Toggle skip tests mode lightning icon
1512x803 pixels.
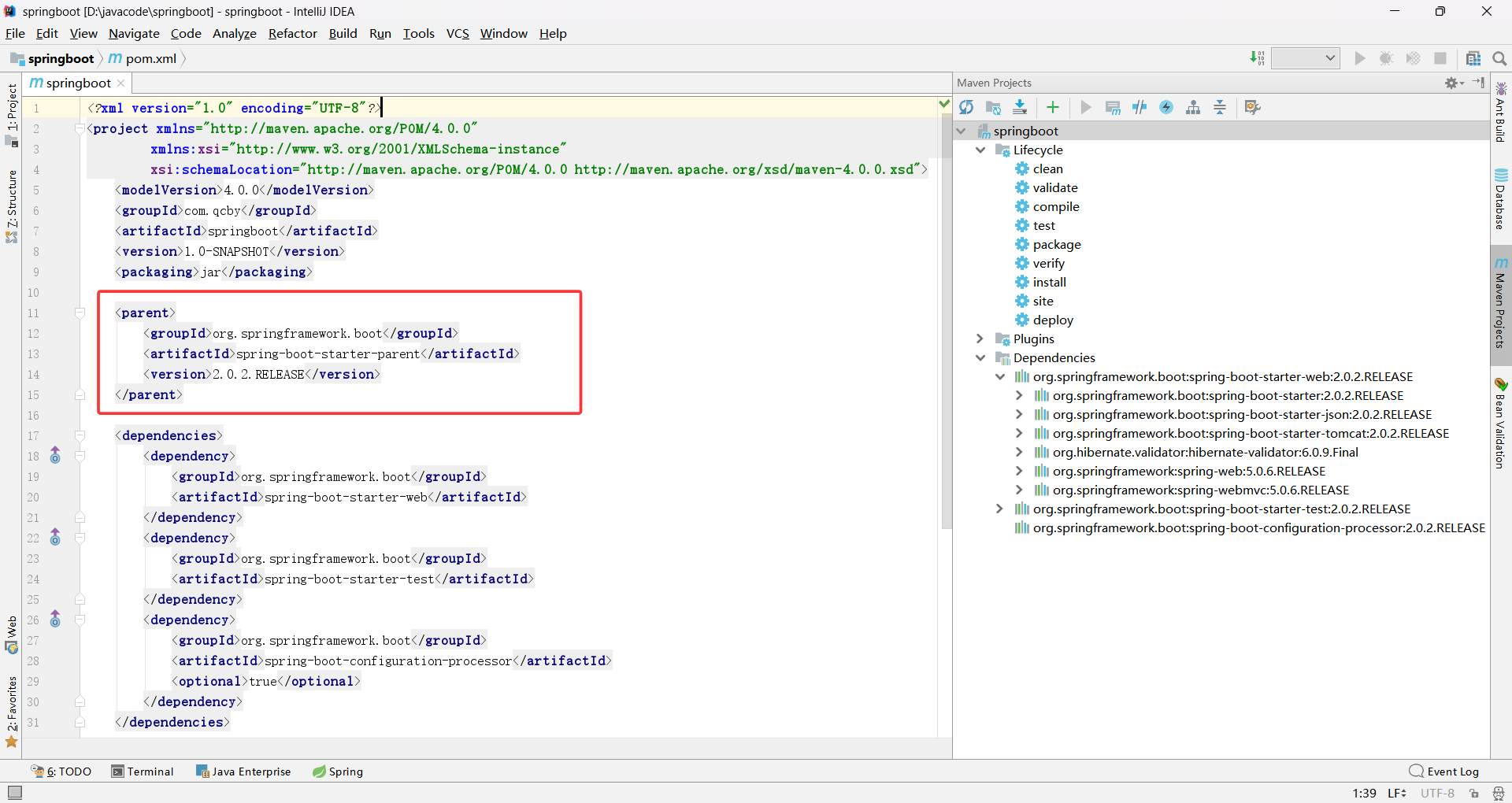(x=1166, y=107)
